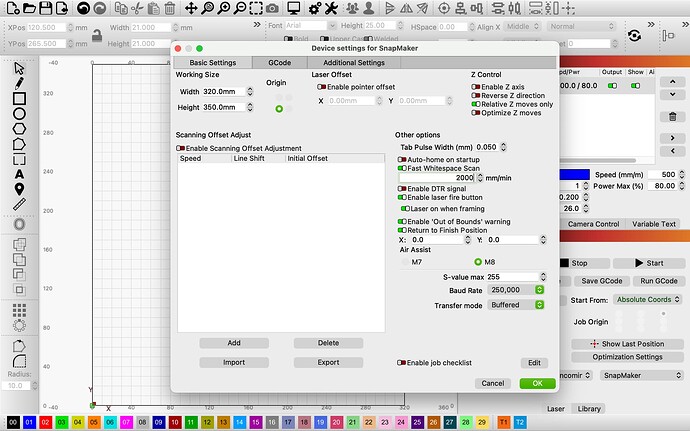Open the Start From Absolute Coords dropdown

pyautogui.click(x=647, y=300)
